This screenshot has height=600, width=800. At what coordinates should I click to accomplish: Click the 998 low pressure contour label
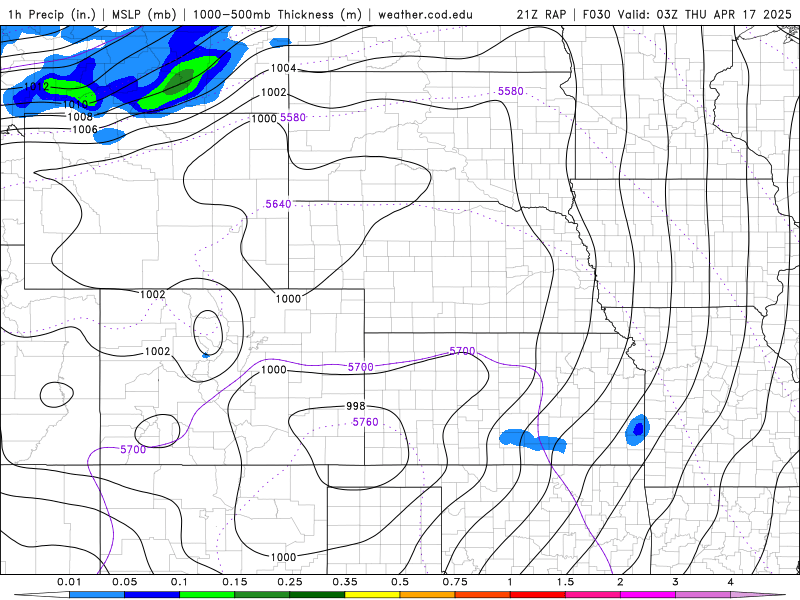(356, 406)
